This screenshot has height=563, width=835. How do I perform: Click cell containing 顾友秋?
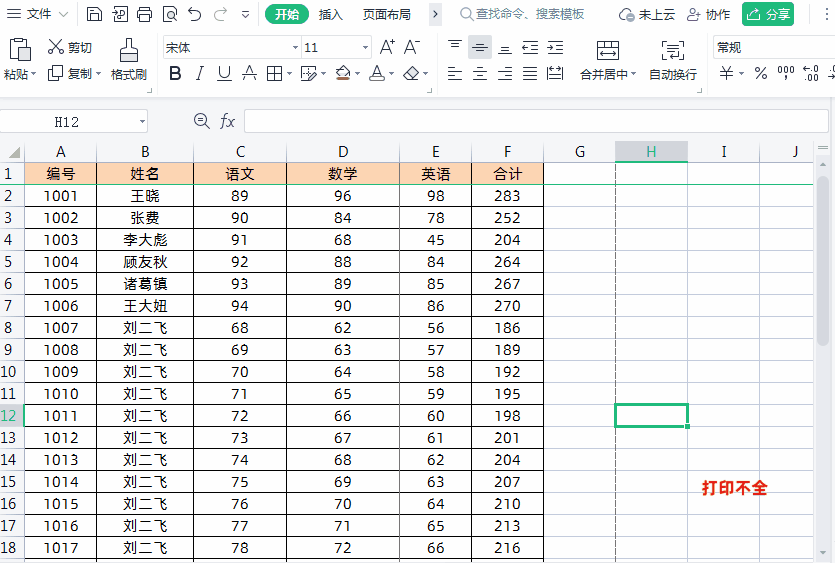coord(145,262)
